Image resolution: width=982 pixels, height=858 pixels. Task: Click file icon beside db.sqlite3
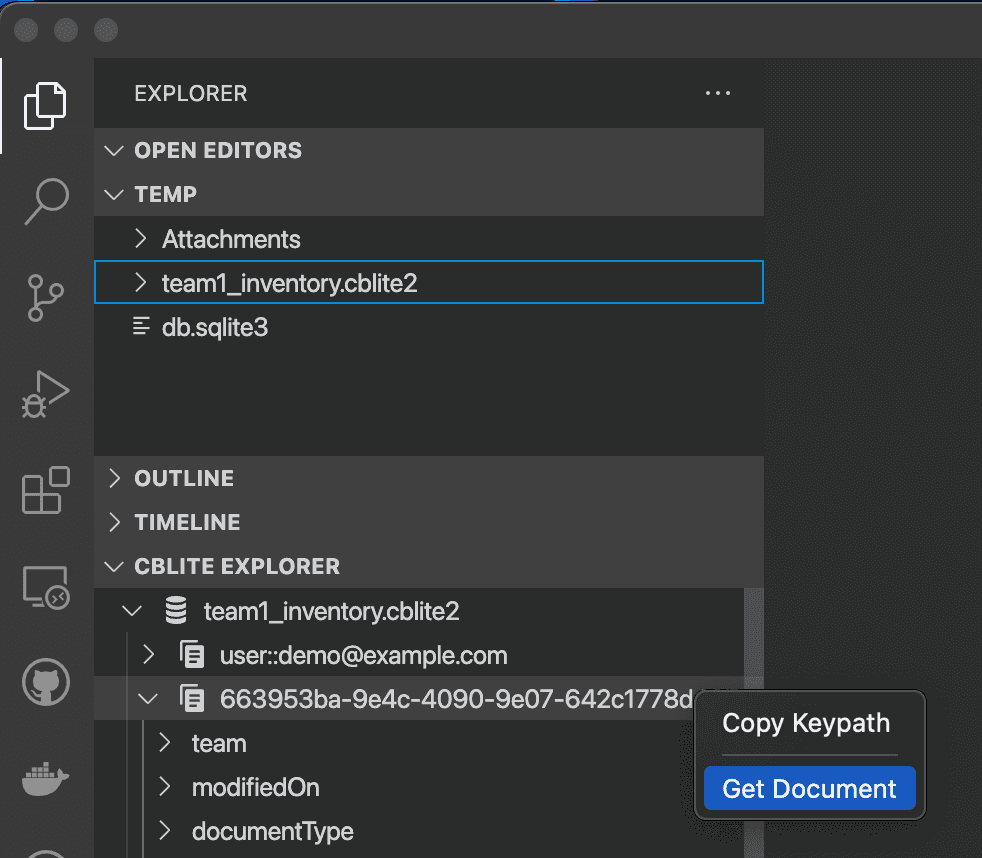(x=142, y=326)
